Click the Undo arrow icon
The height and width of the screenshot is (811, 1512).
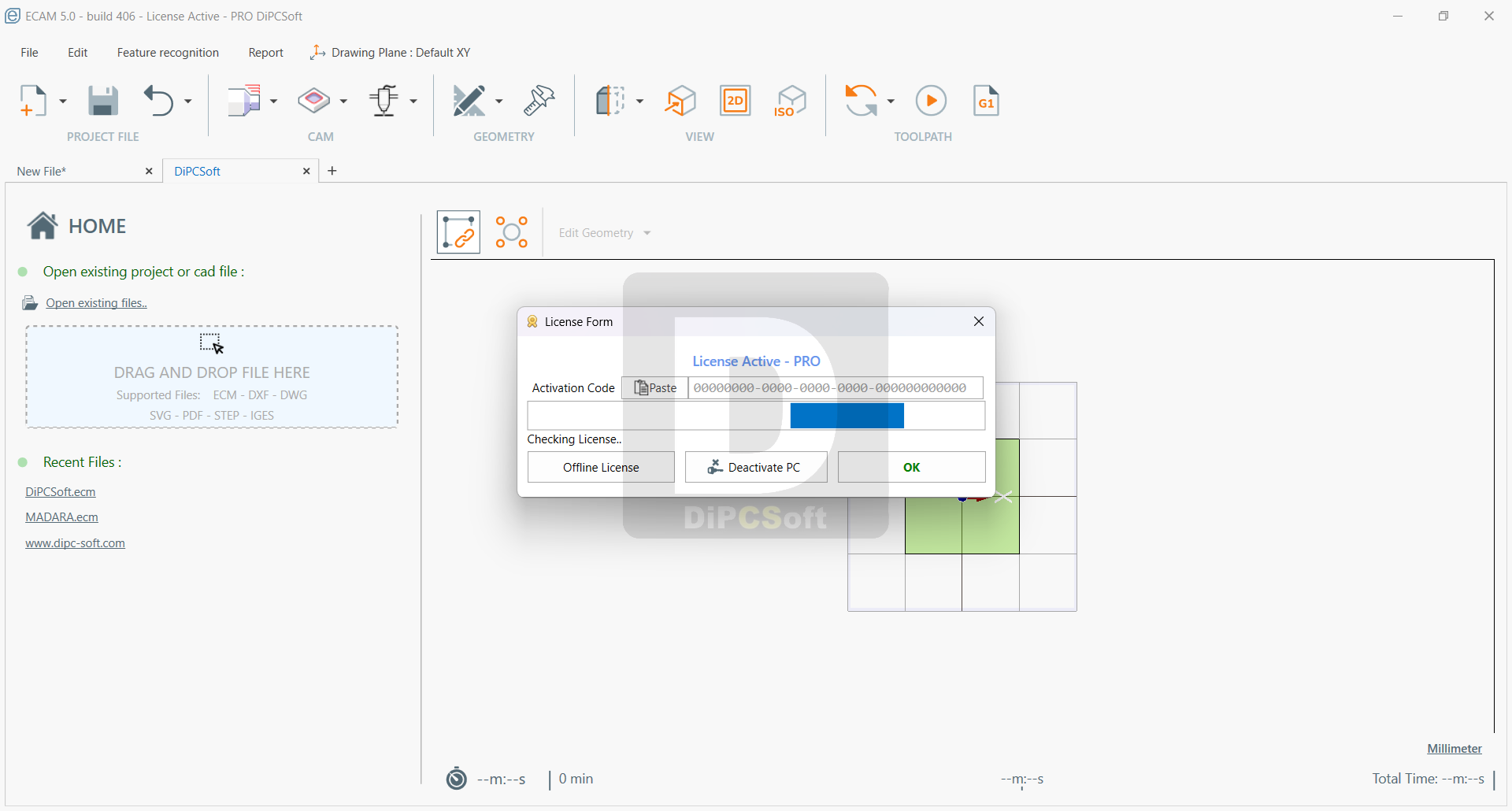tap(159, 101)
